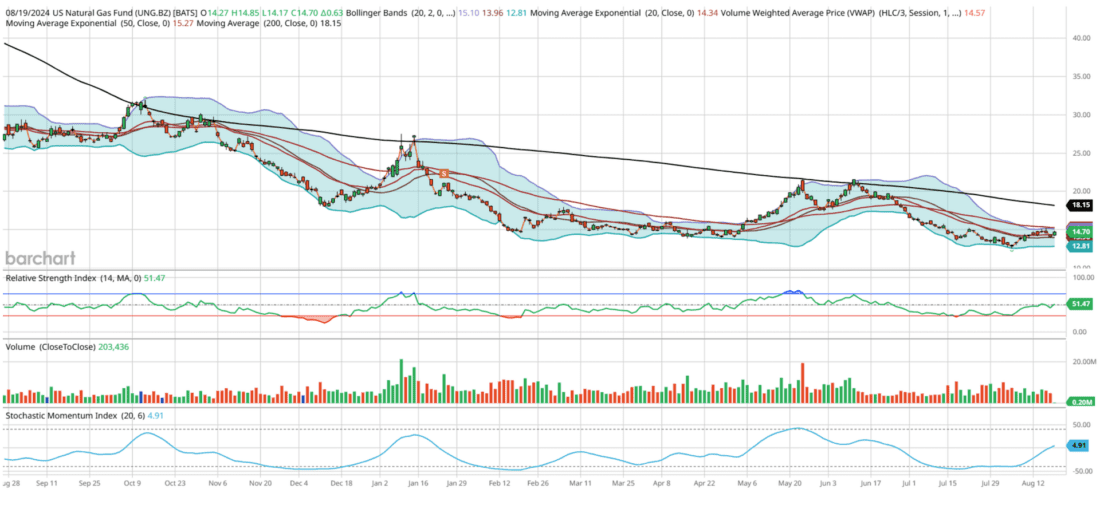Screen dimensions: 1100x505
Task: Select the 14.70 last price tag
Action: click(x=1079, y=231)
